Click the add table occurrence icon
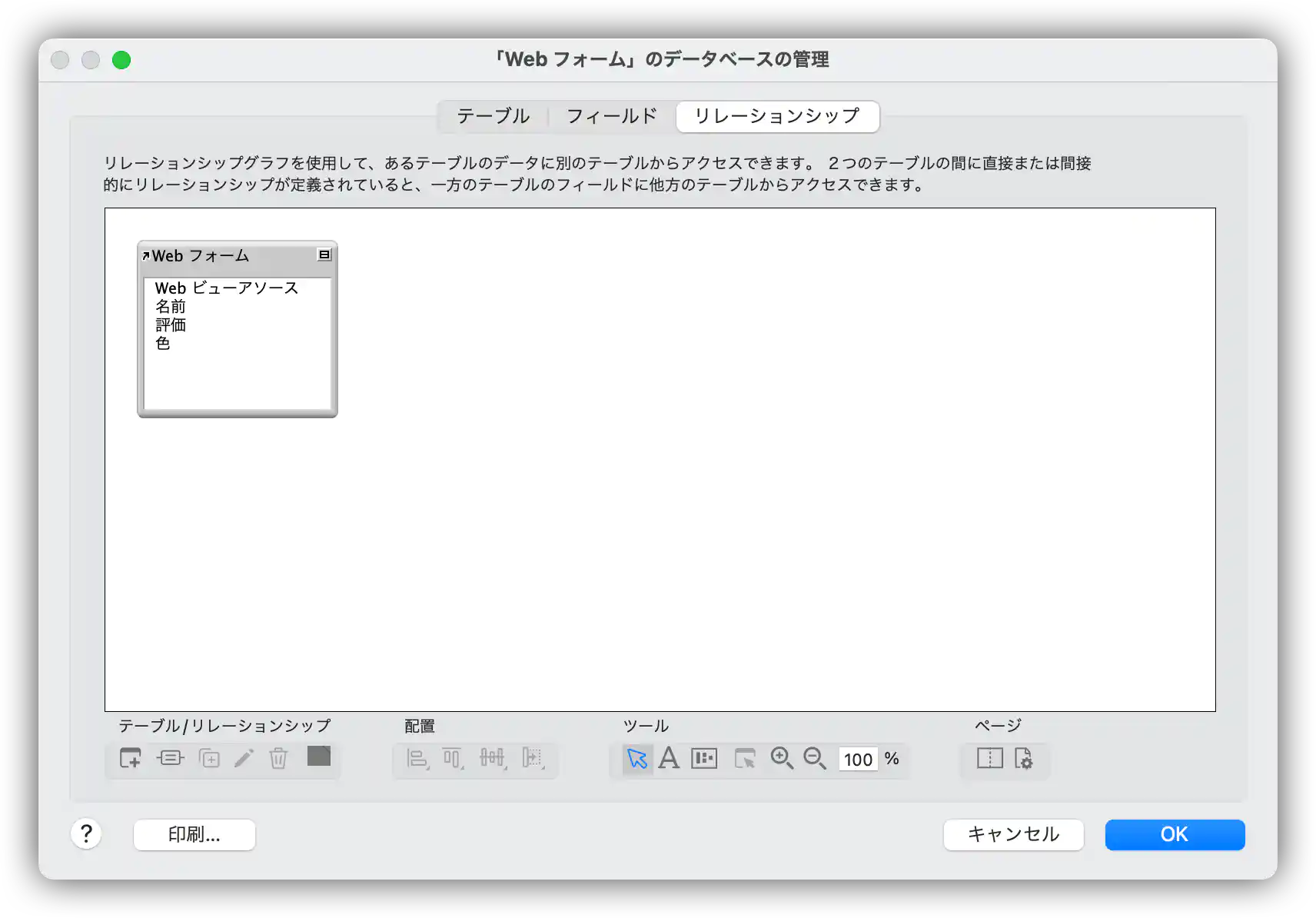 (x=131, y=758)
